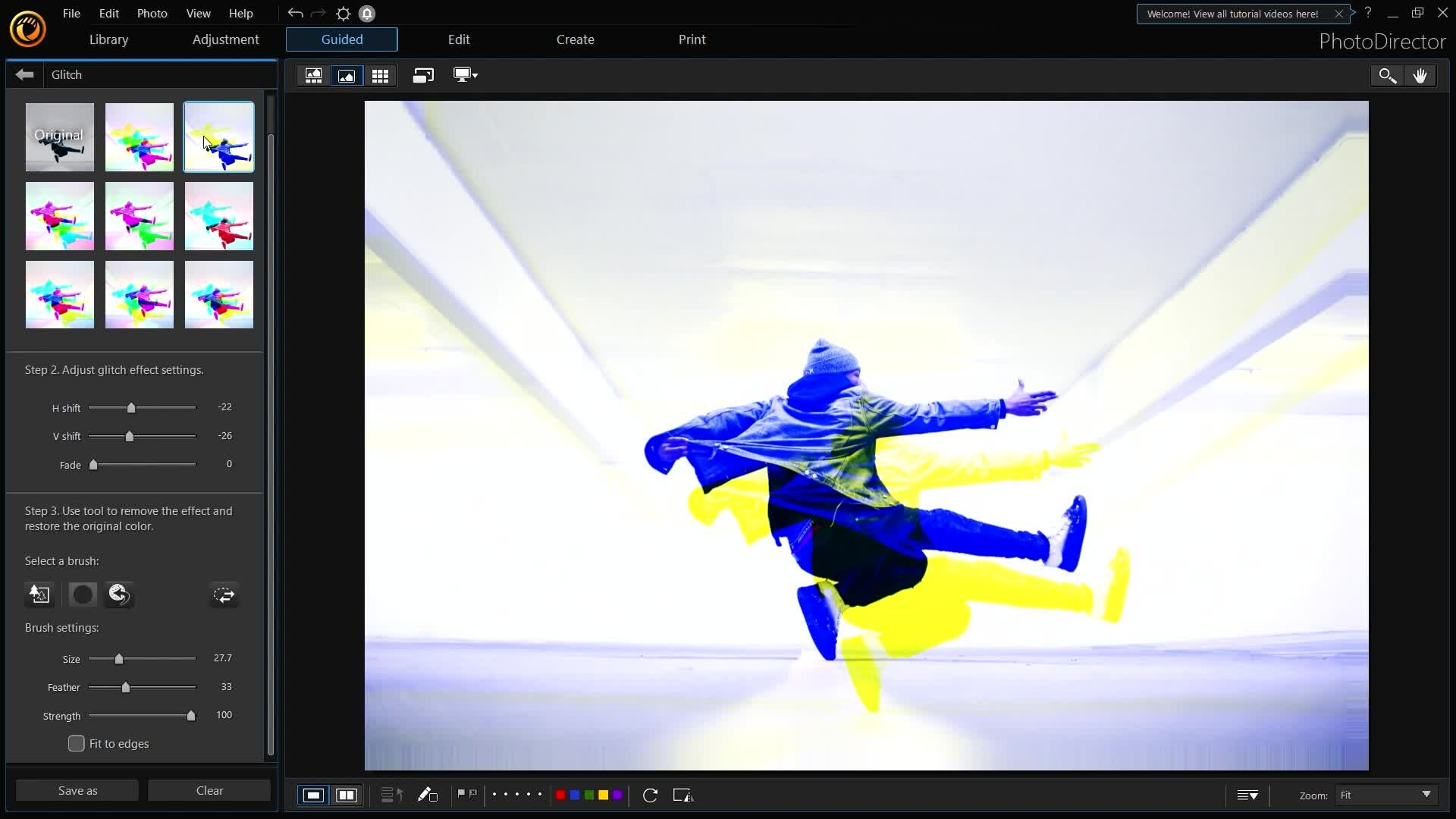Apply the red color label swatch
Screen dimensions: 1456x819
click(x=560, y=795)
